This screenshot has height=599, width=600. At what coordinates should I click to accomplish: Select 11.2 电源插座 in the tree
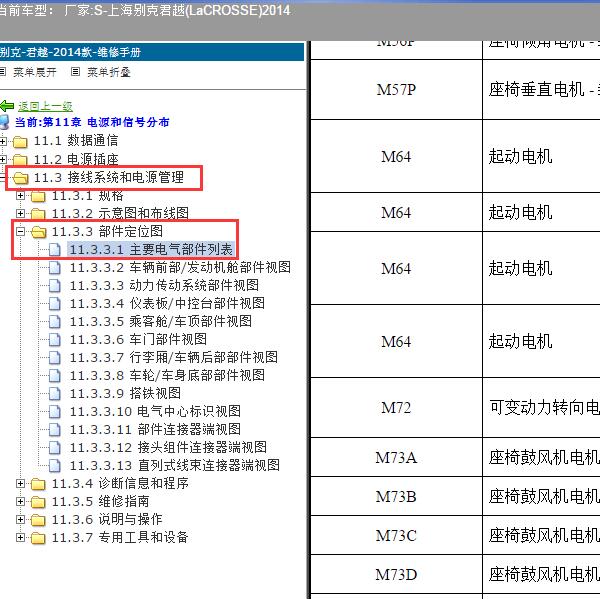click(x=76, y=159)
